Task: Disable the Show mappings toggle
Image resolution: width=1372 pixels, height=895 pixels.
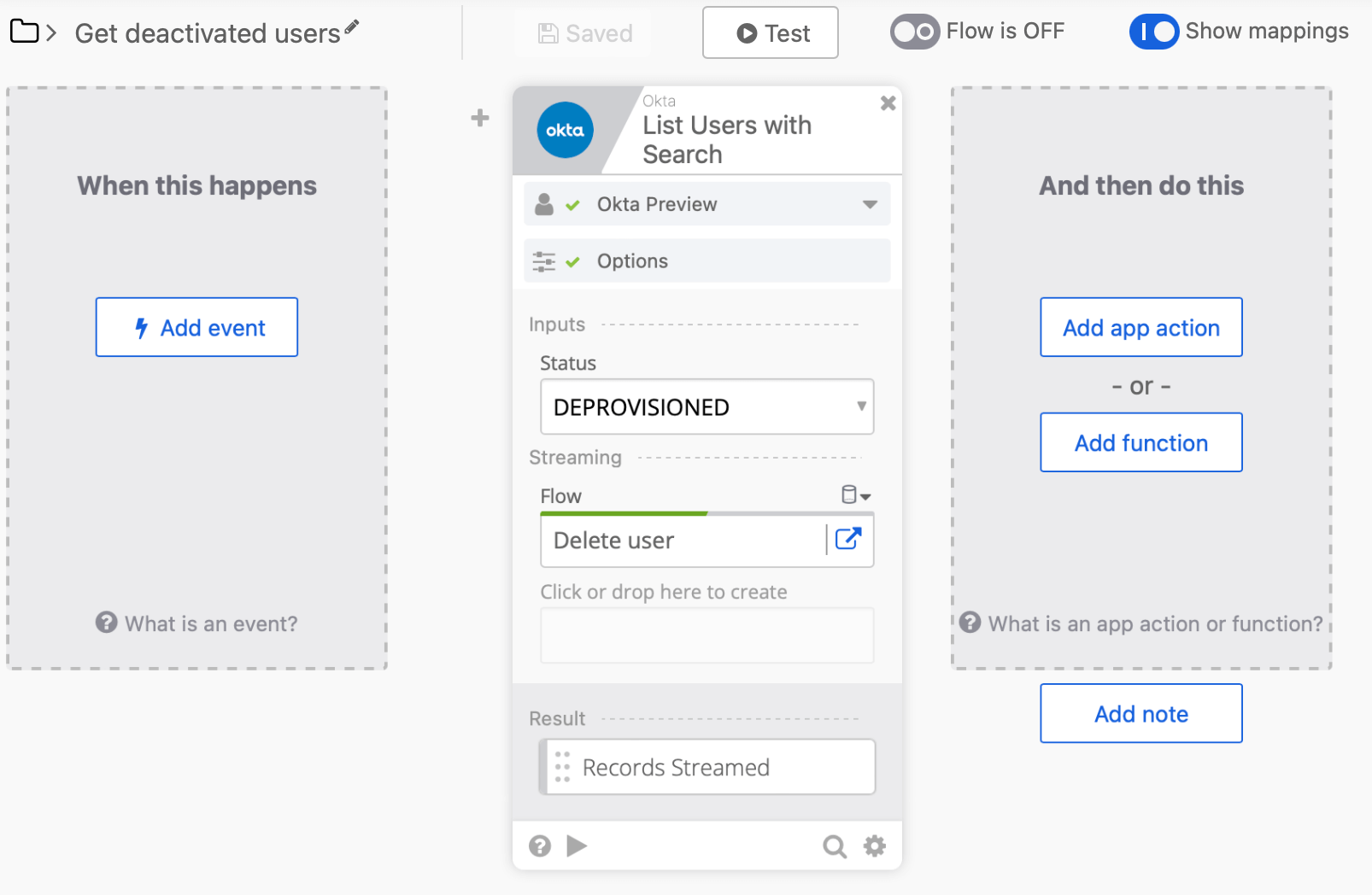Action: click(1153, 32)
